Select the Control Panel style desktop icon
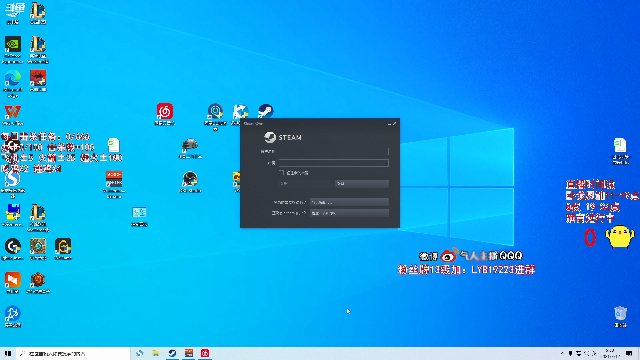 [139, 216]
